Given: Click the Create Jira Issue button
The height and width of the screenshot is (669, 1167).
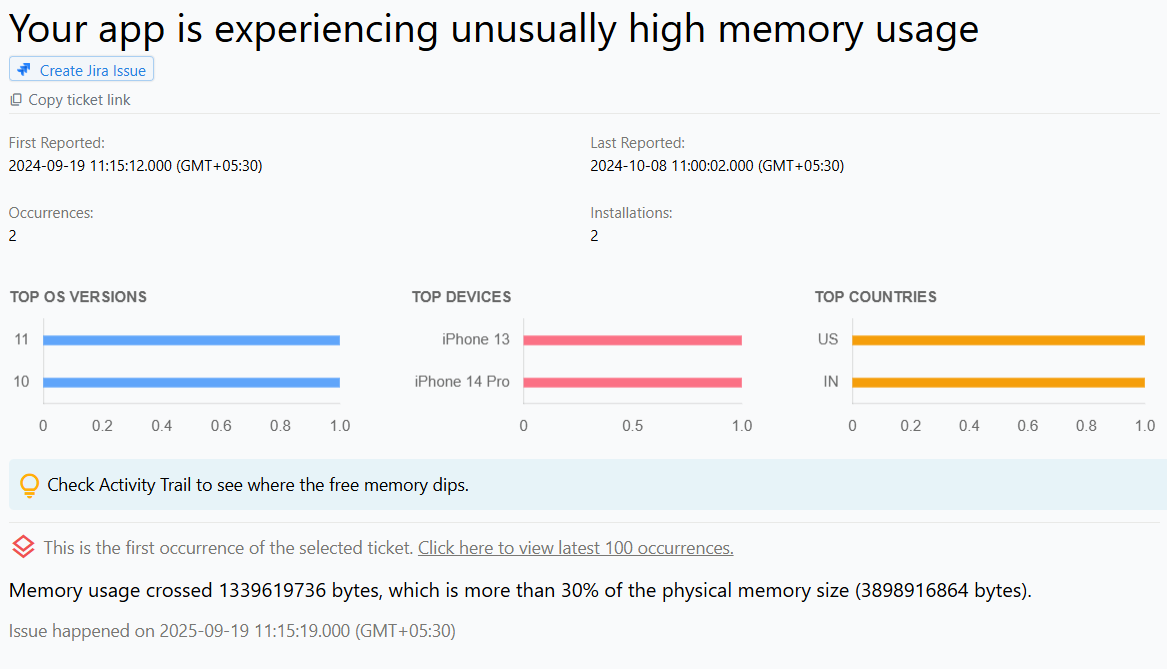Looking at the screenshot, I should (81, 69).
